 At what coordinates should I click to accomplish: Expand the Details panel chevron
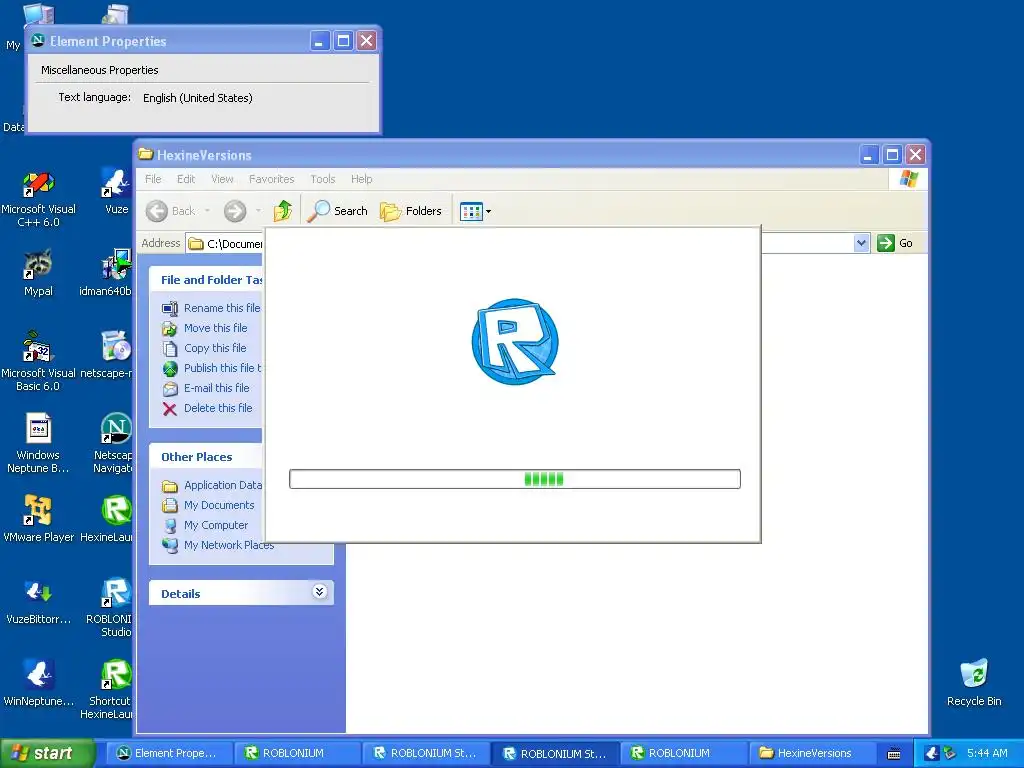tap(319, 592)
